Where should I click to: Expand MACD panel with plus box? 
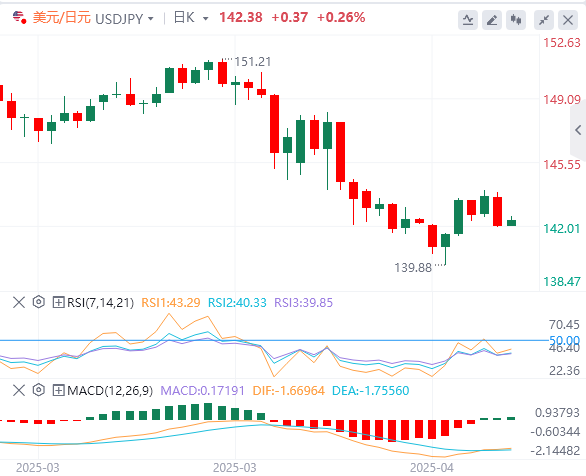point(58,390)
